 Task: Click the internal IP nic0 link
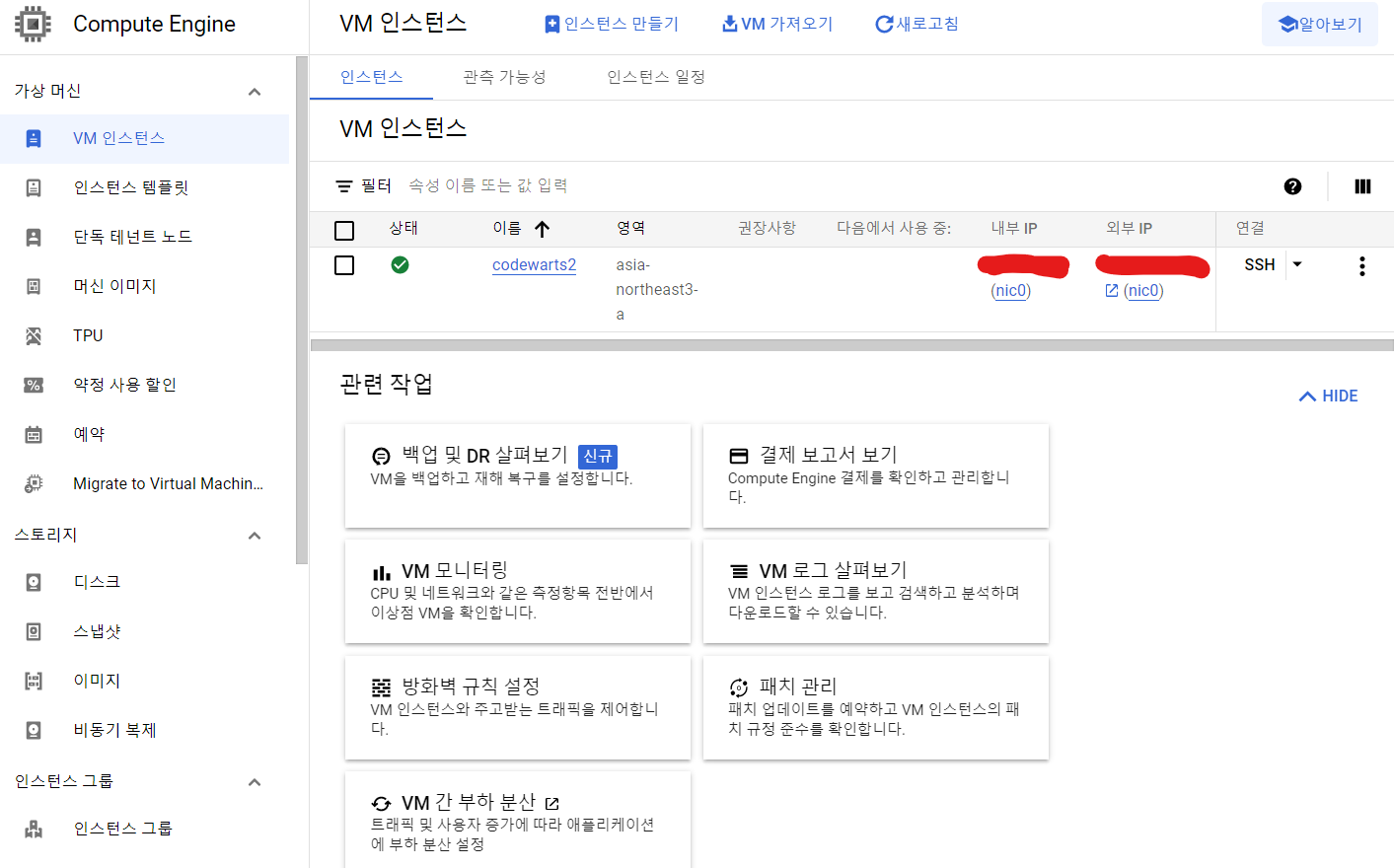coord(1010,290)
